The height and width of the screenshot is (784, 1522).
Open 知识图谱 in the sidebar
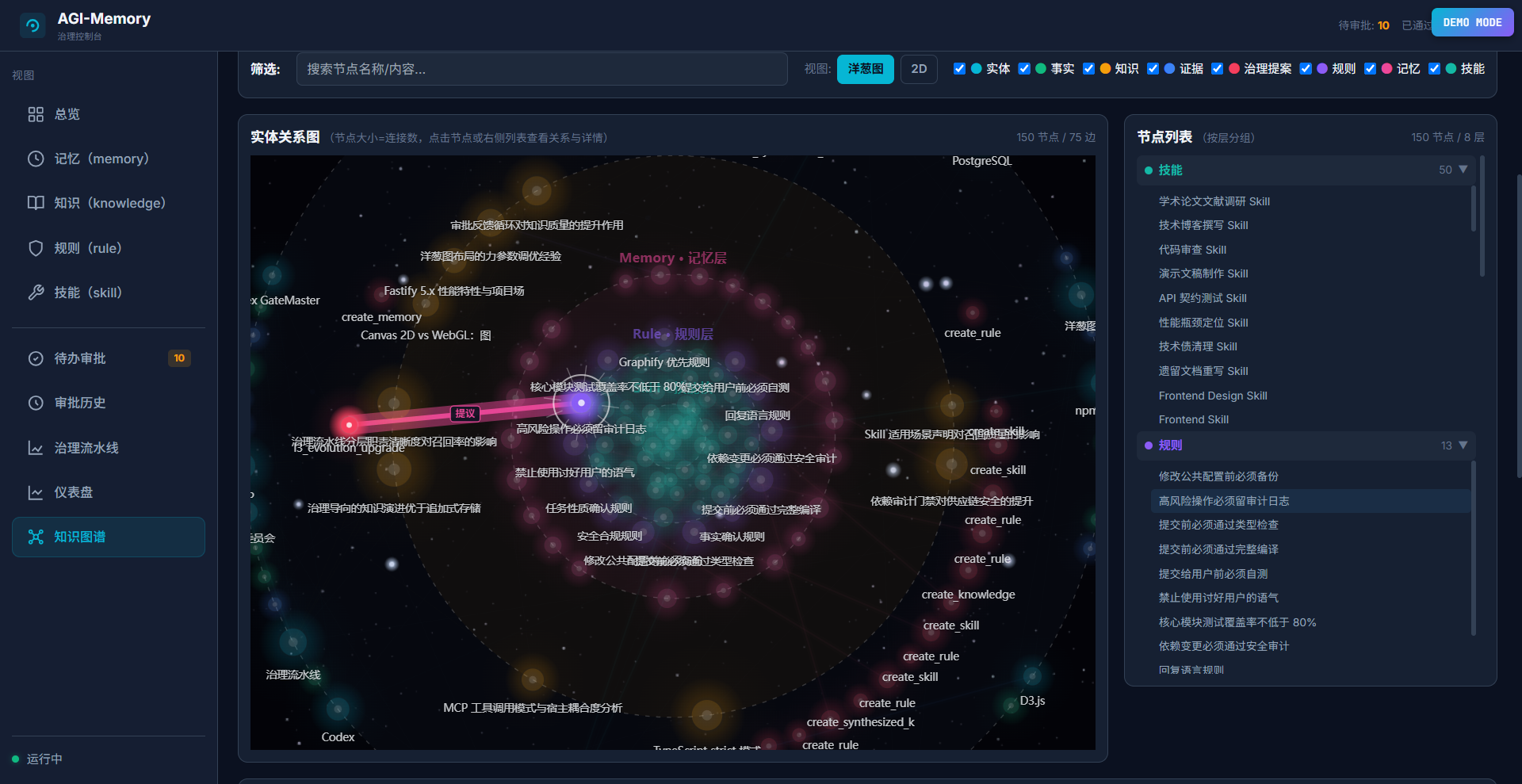pos(109,537)
